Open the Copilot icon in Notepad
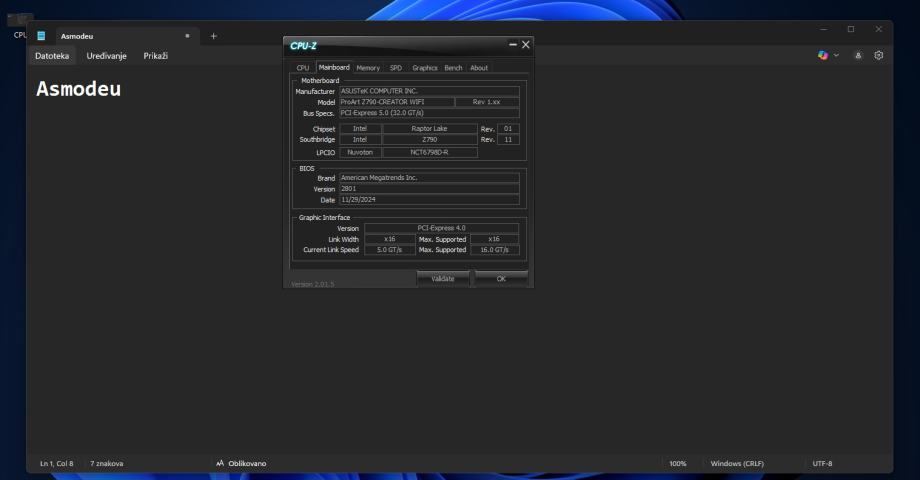The height and width of the screenshot is (480, 920). coord(823,55)
